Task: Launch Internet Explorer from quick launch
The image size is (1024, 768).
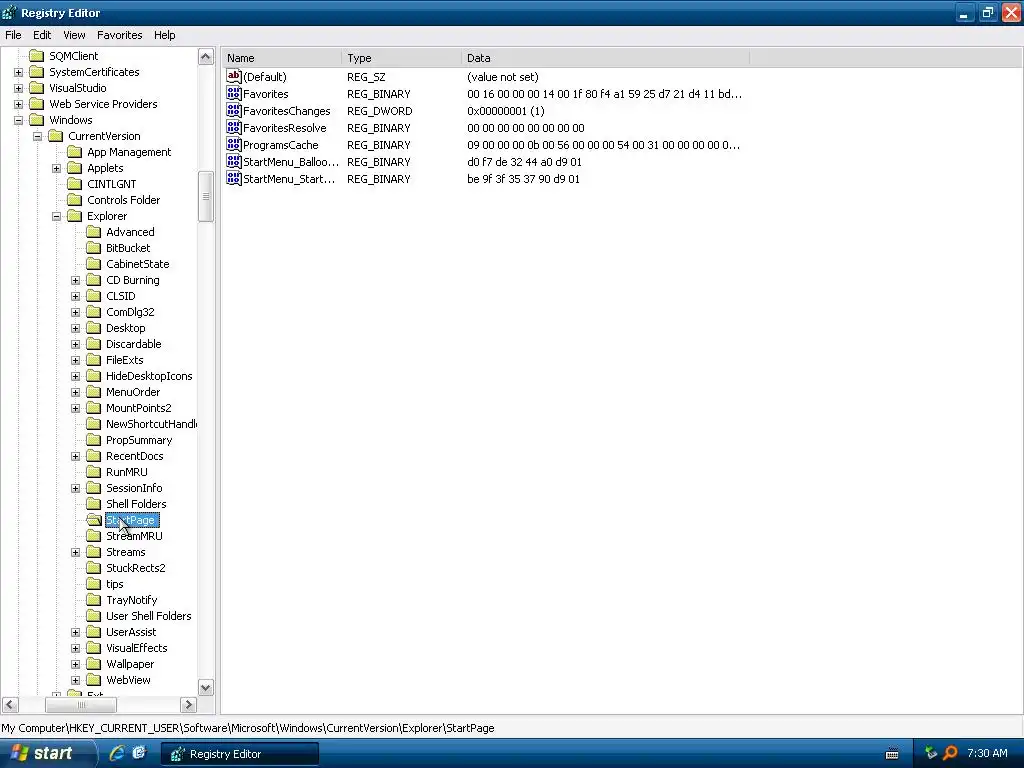Action: [117, 753]
